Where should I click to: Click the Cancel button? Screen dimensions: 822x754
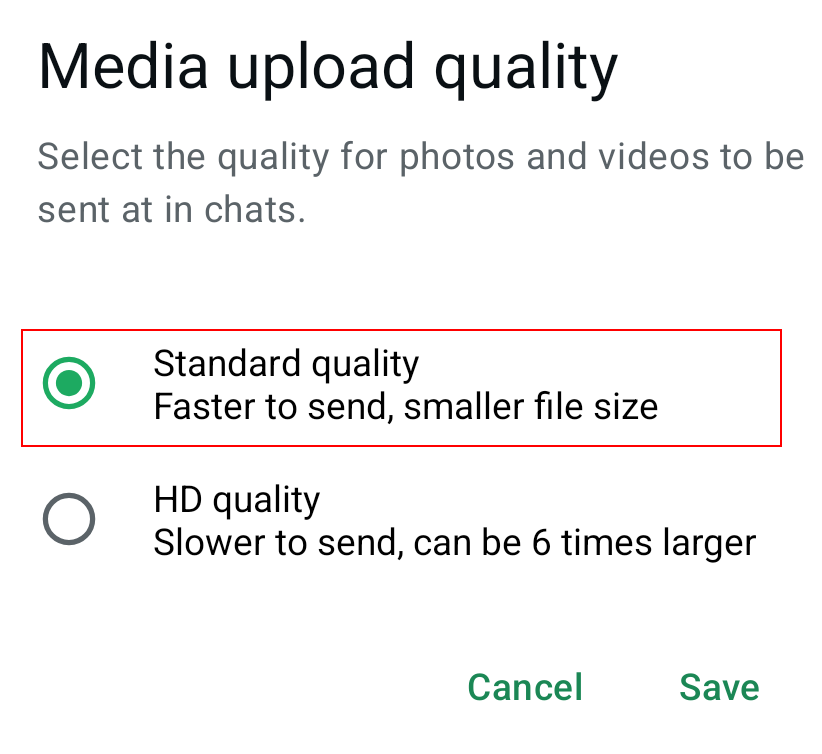525,687
